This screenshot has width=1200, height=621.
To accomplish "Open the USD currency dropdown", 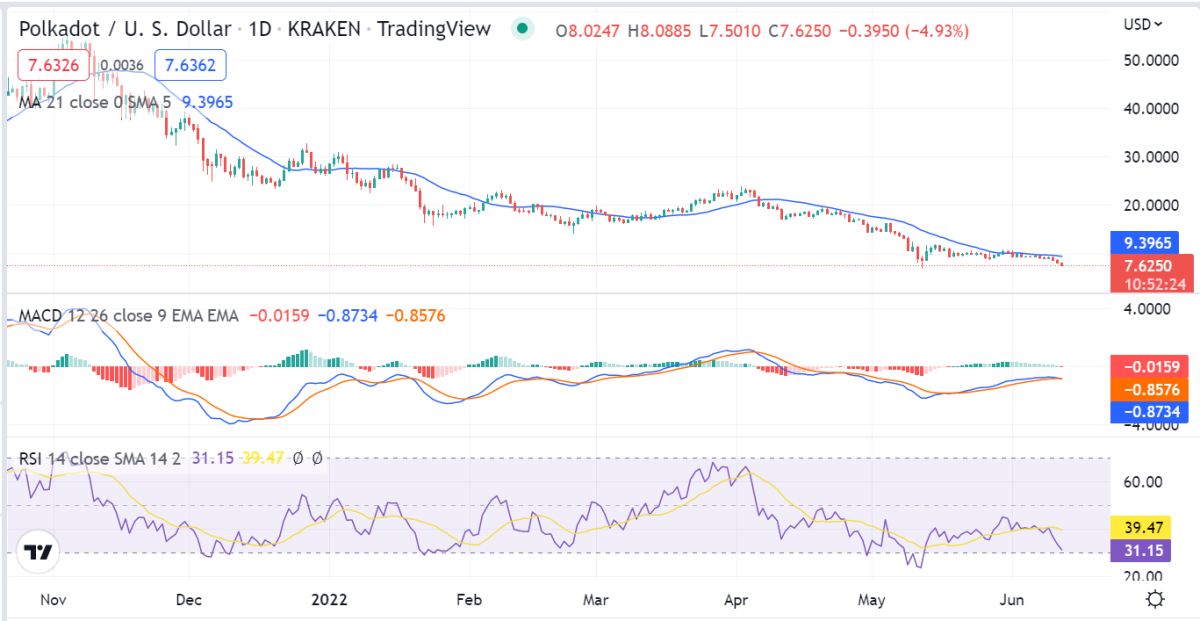I will click(x=1143, y=23).
